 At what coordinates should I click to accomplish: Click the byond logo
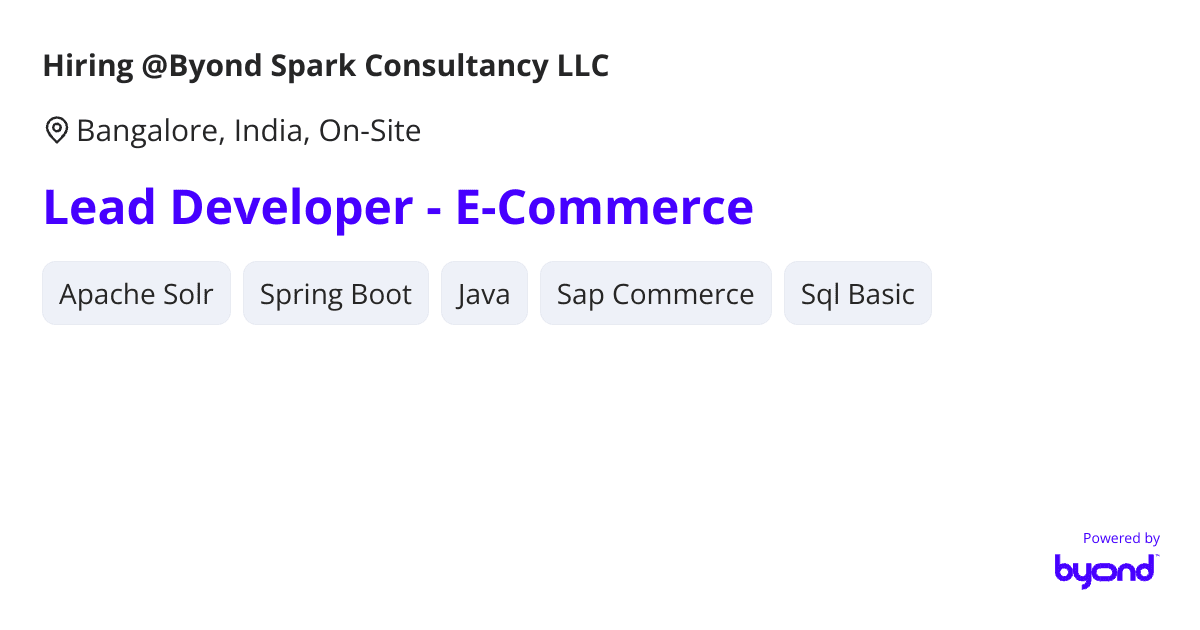(1104, 569)
